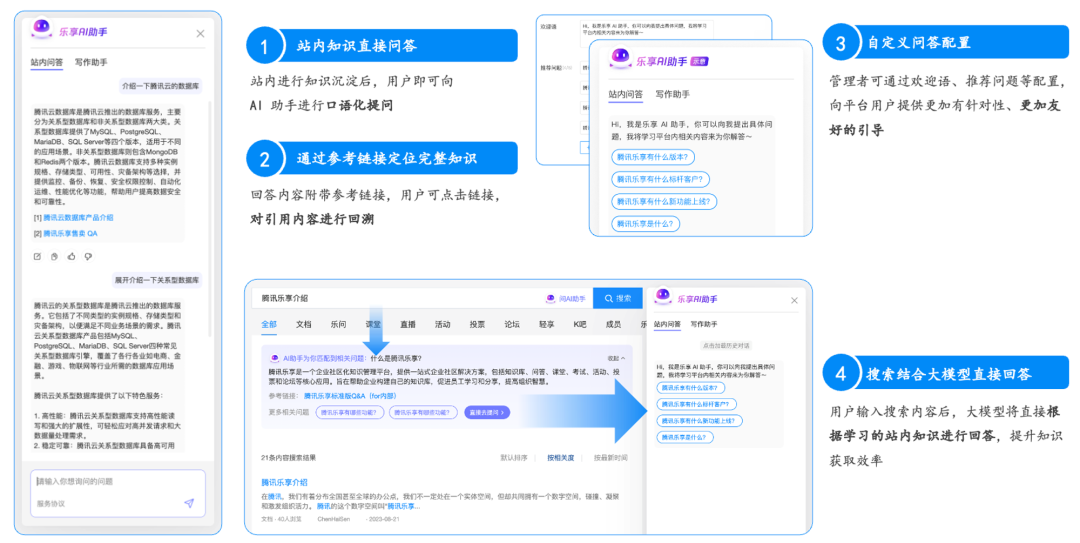Click the blue 搜索 button

[618, 298]
